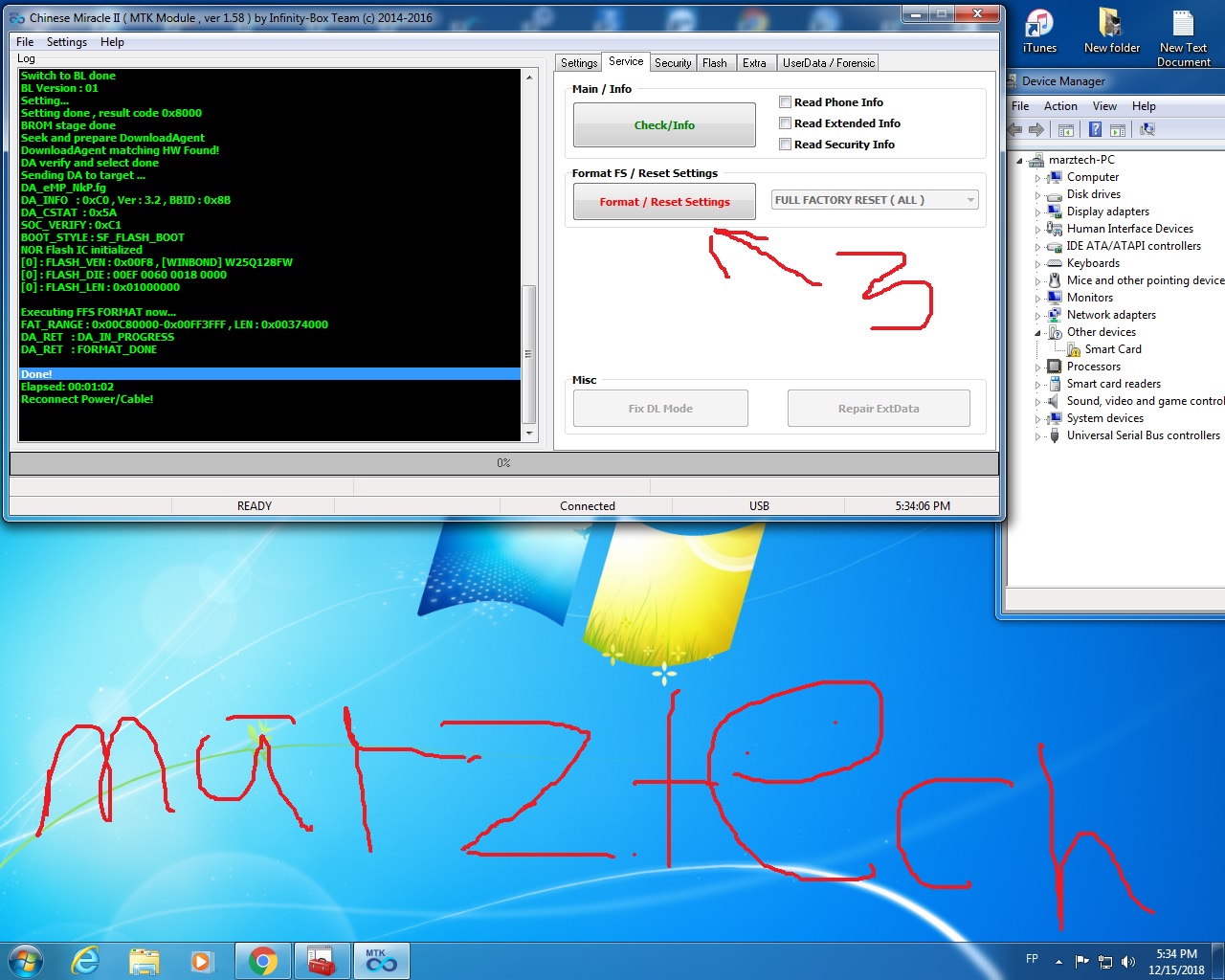Select the Processors chip icon
Viewport: 1225px width, 980px height.
point(1055,367)
